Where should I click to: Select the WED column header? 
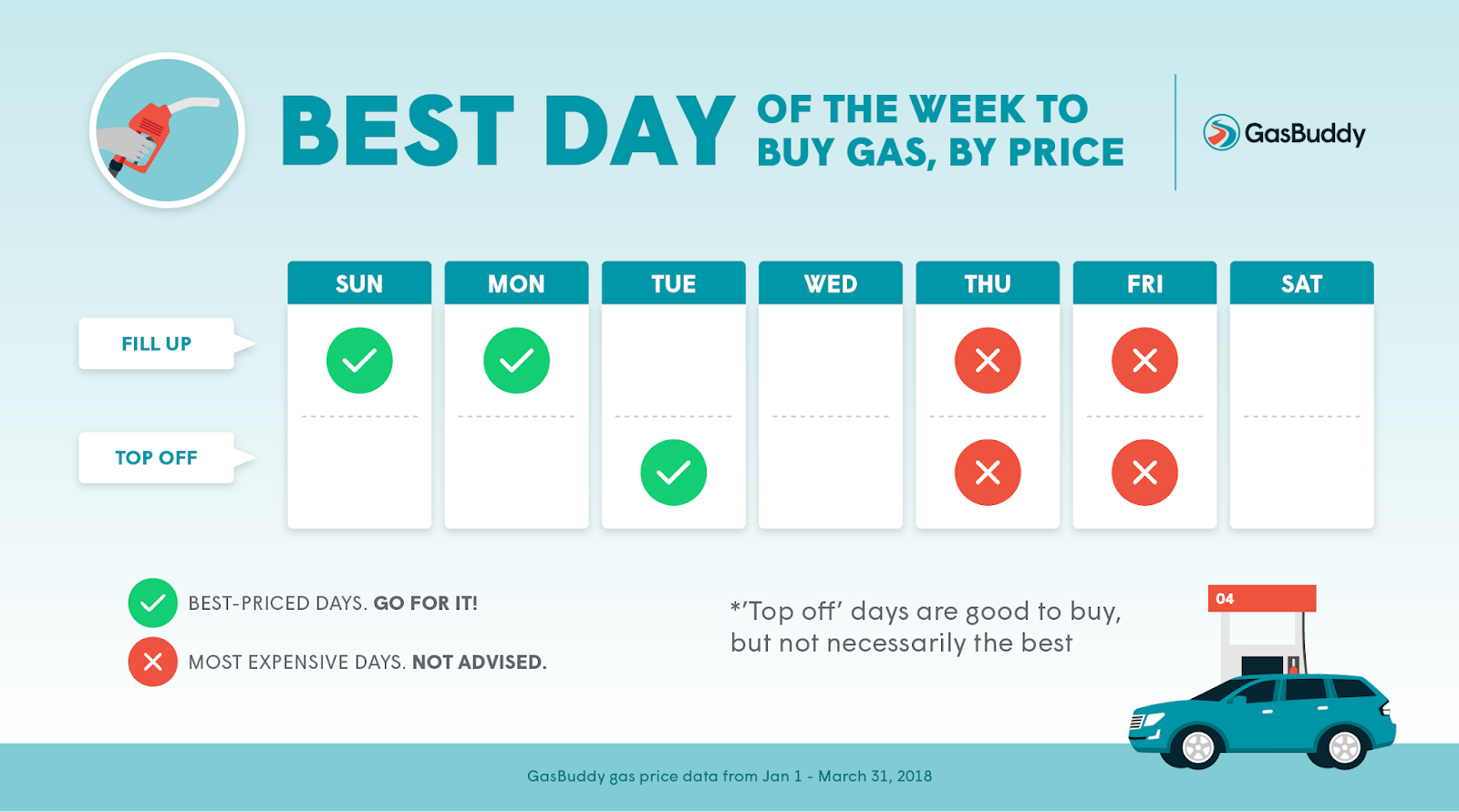pos(830,283)
